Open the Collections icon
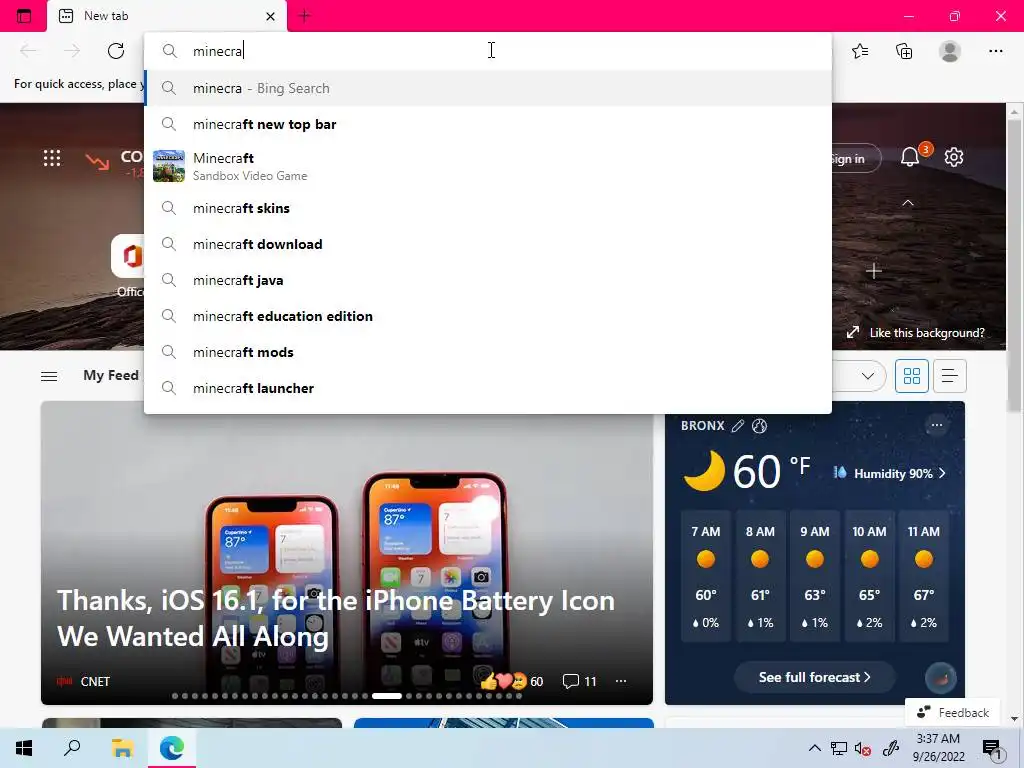The width and height of the screenshot is (1024, 768). pos(904,51)
